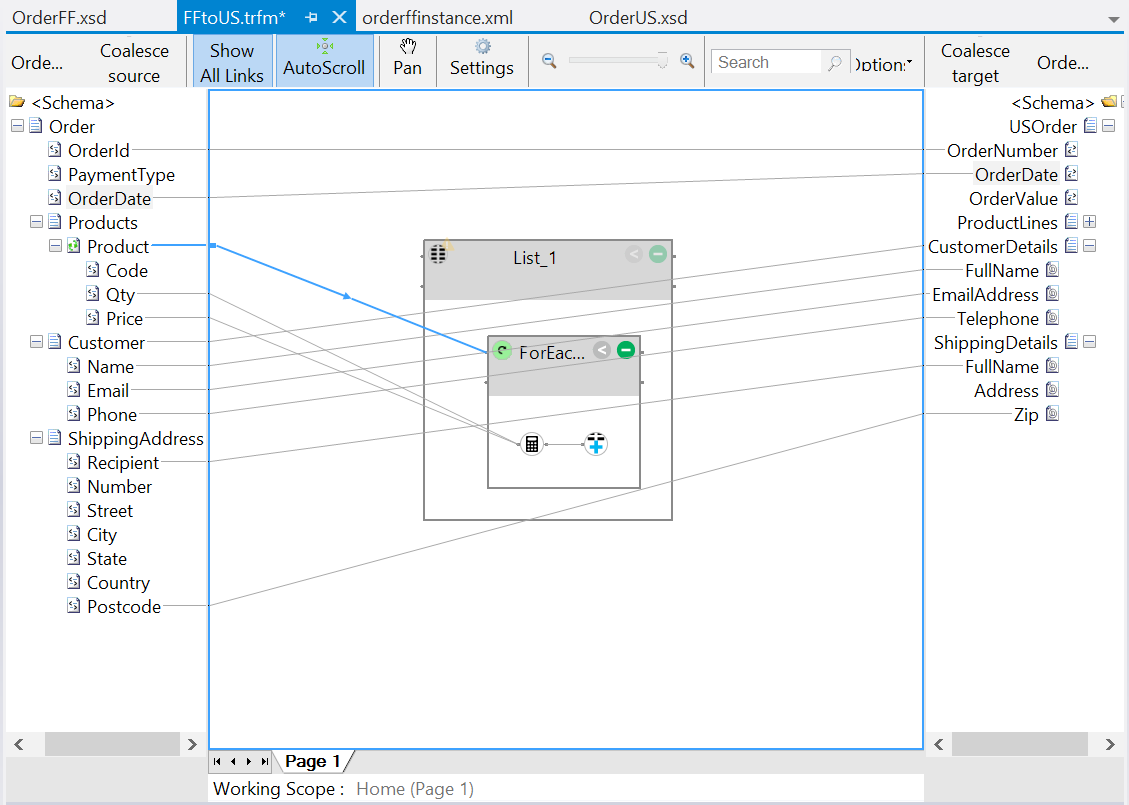Select the orderffinstance.xml tab
1129x805 pixels.
[436, 17]
